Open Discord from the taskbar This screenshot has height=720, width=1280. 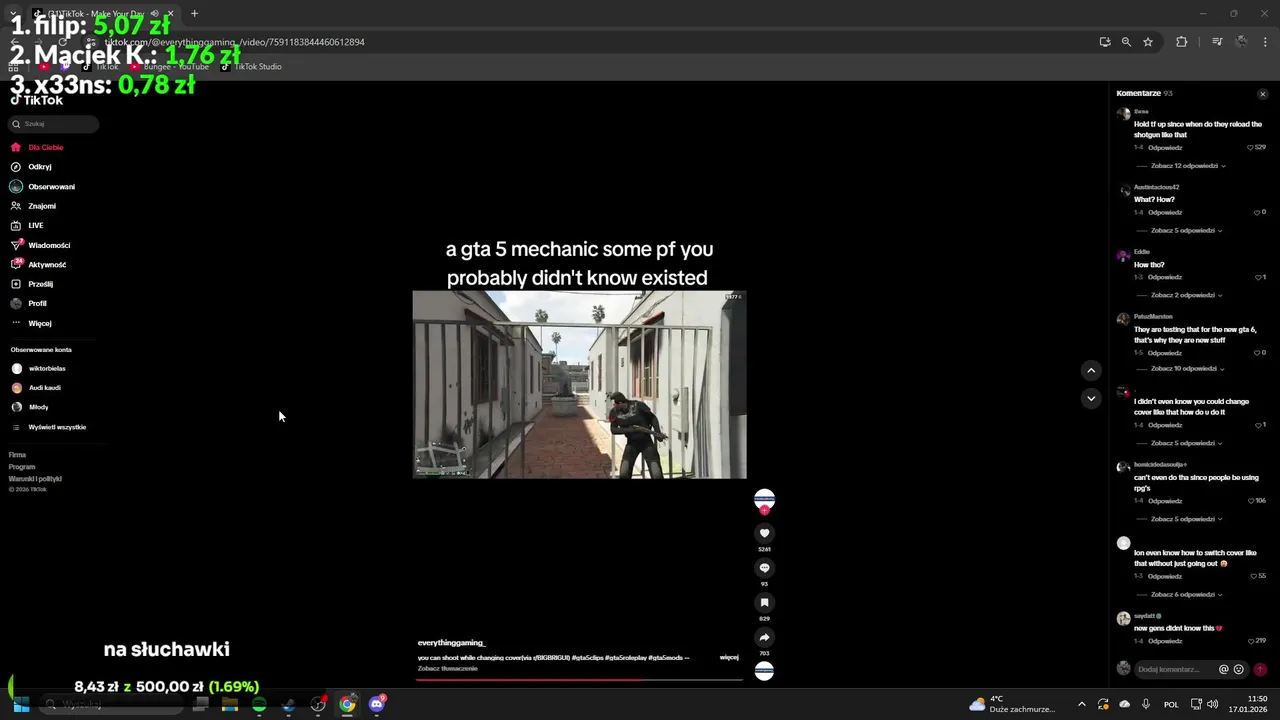pos(377,704)
